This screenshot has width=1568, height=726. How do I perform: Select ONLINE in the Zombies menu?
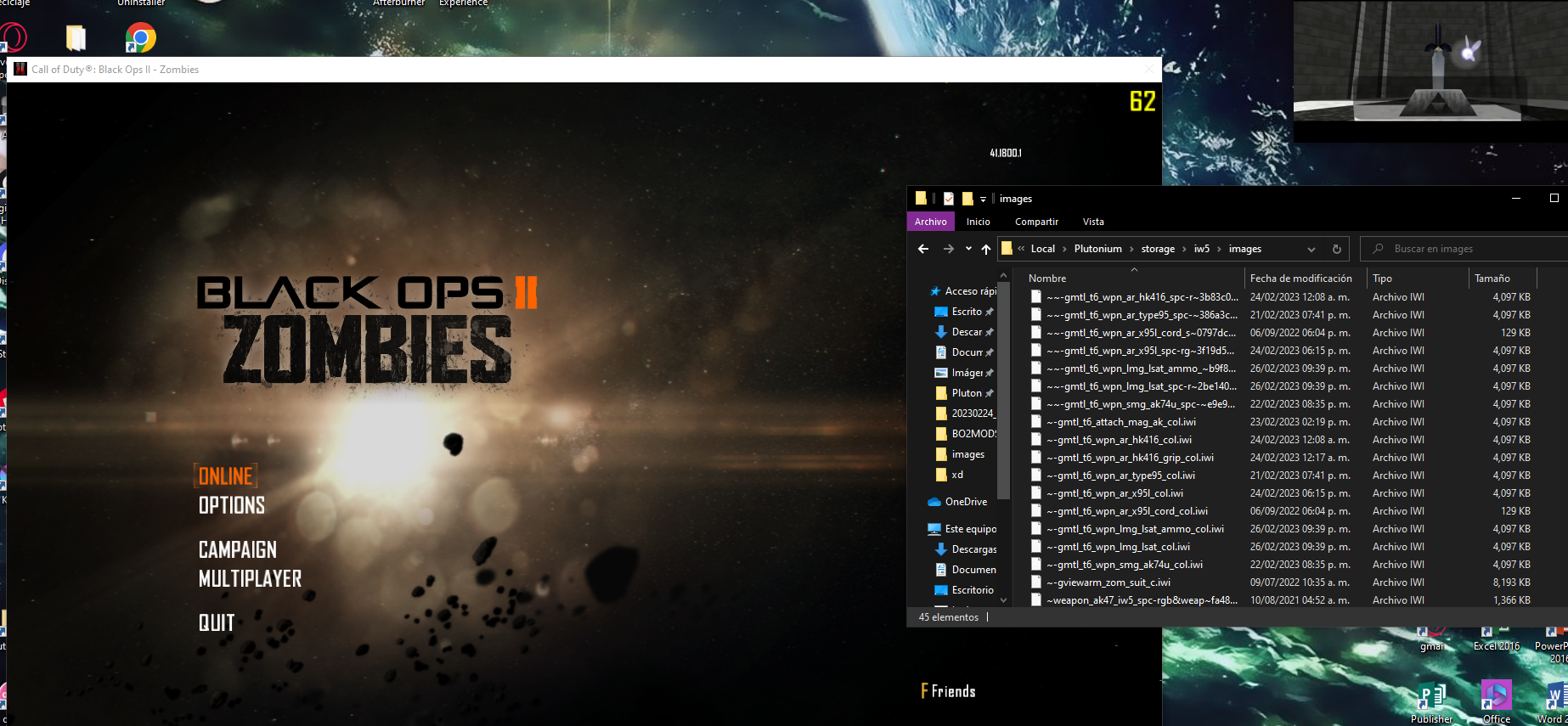tap(226, 476)
